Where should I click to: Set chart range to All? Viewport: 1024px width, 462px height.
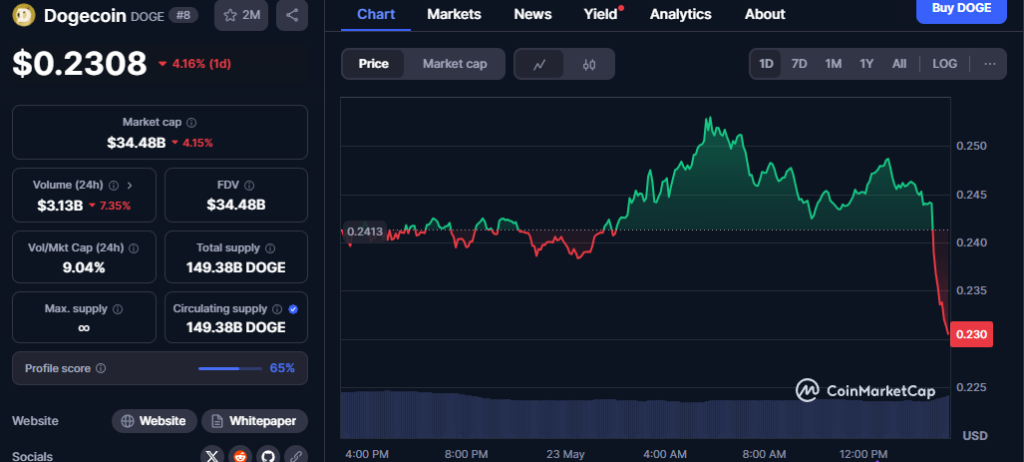pos(899,64)
